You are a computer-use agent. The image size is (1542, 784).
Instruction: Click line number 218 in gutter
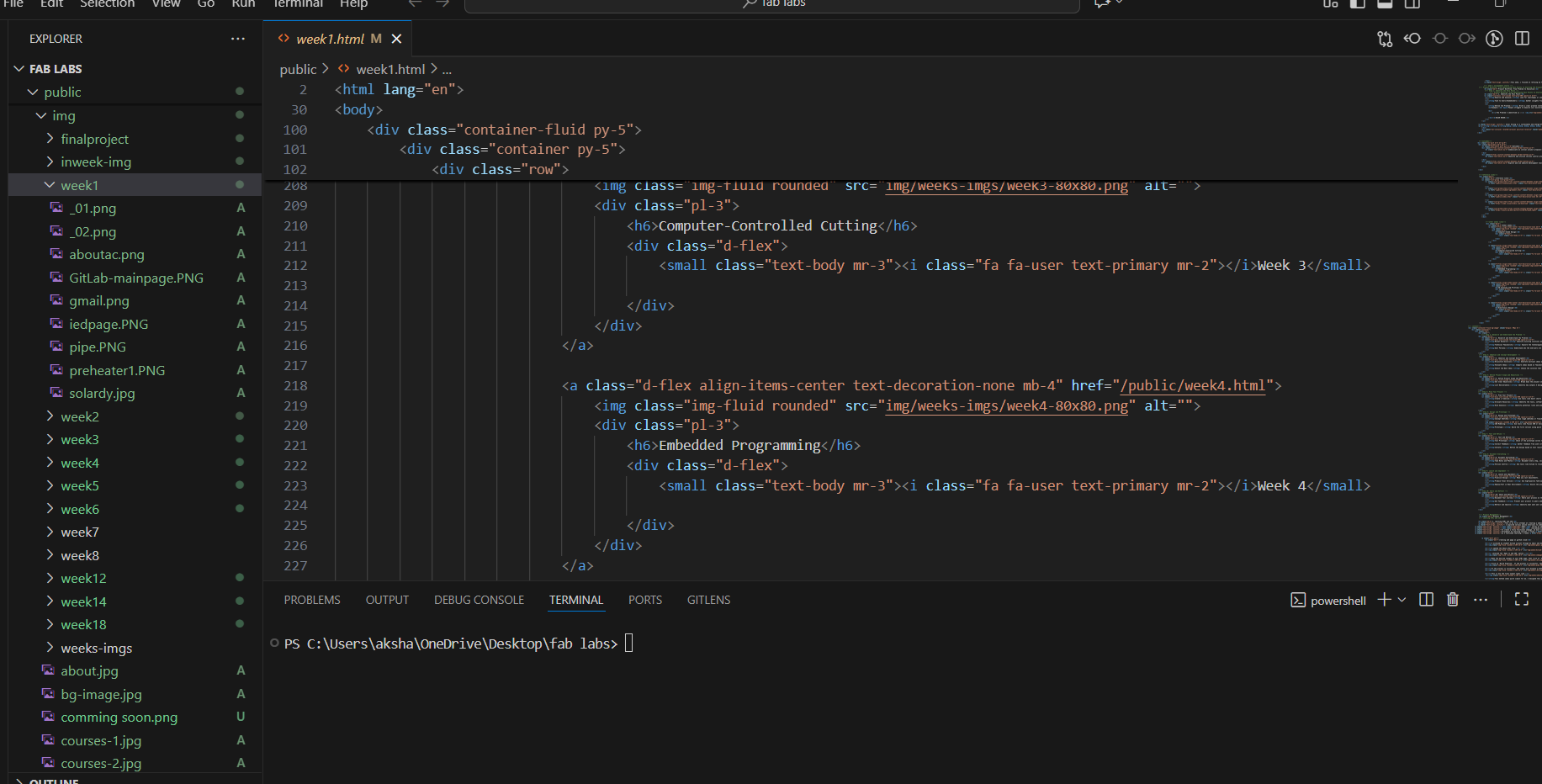(295, 385)
